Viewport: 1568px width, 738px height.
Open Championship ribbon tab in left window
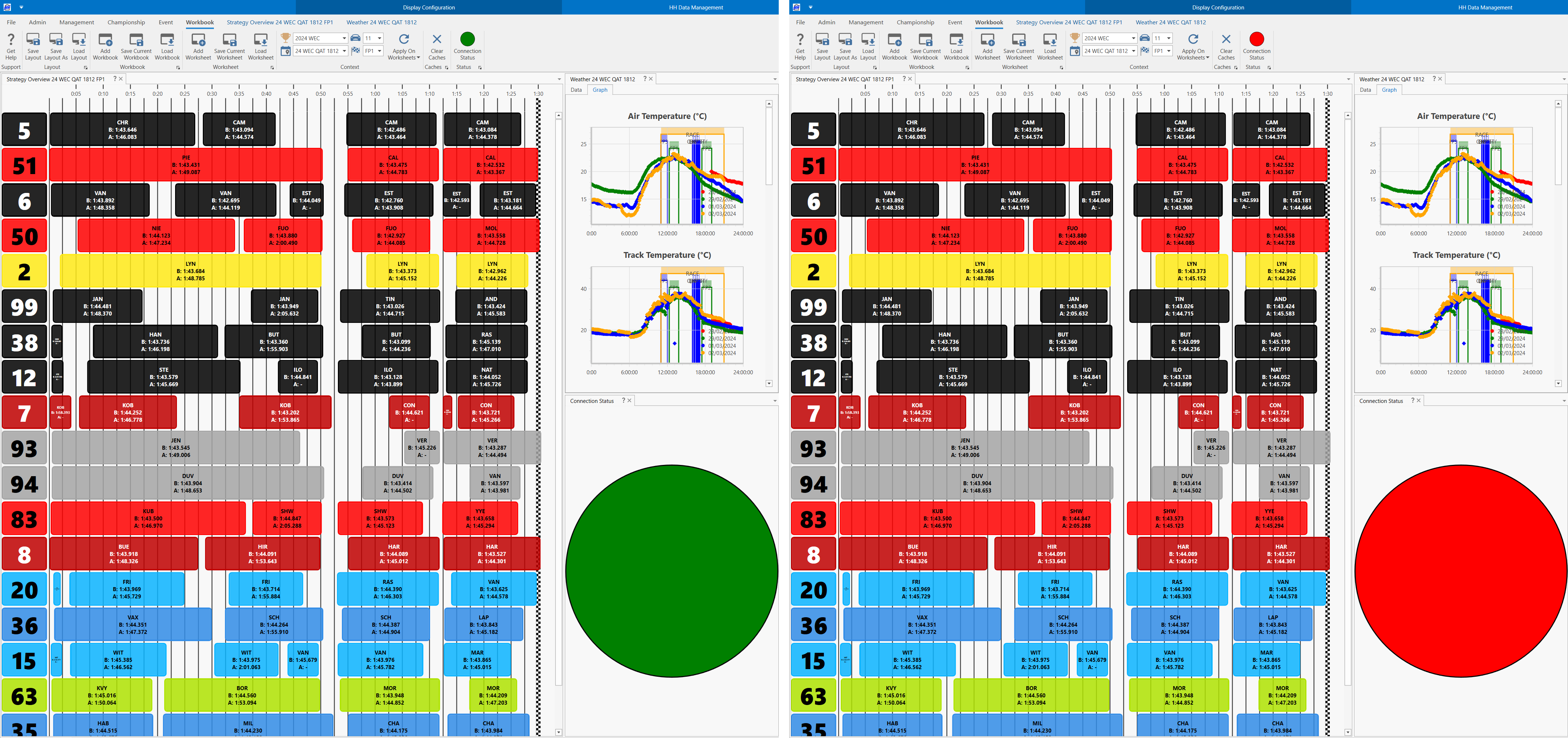126,22
